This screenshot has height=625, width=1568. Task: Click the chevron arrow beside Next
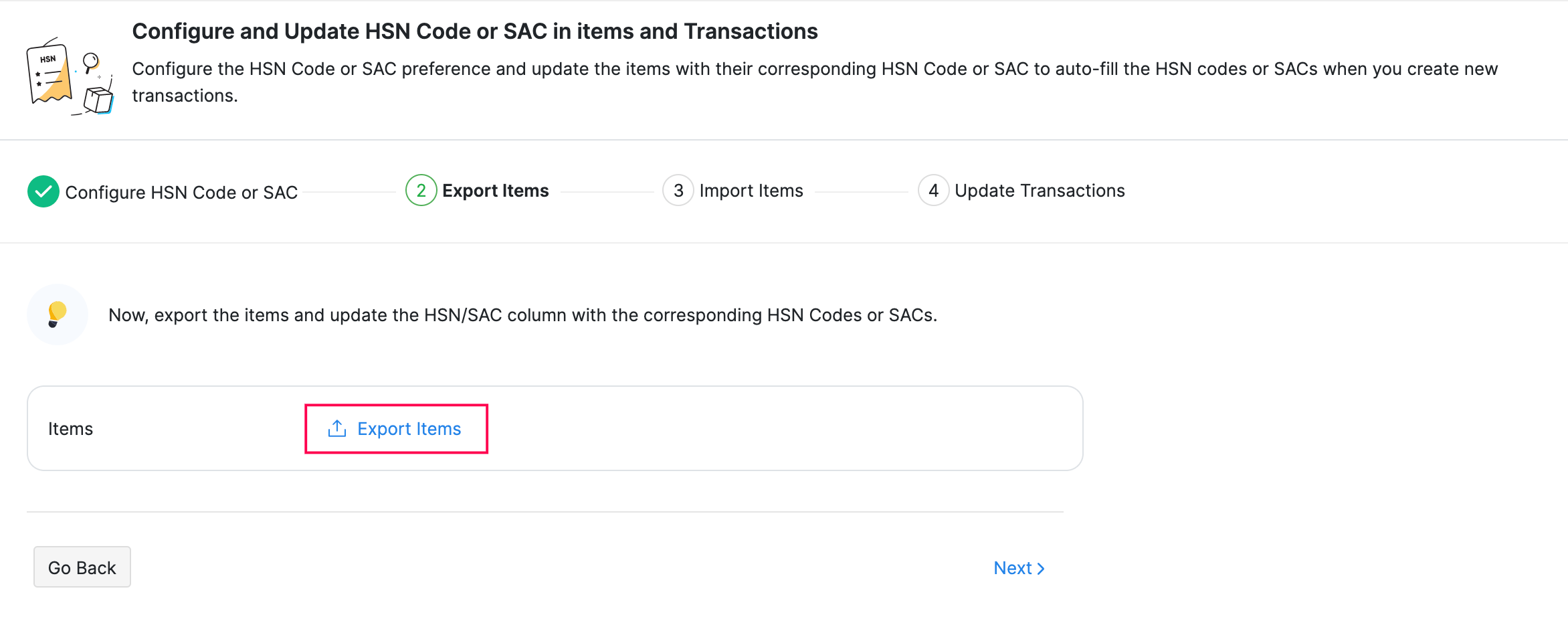click(x=1041, y=569)
